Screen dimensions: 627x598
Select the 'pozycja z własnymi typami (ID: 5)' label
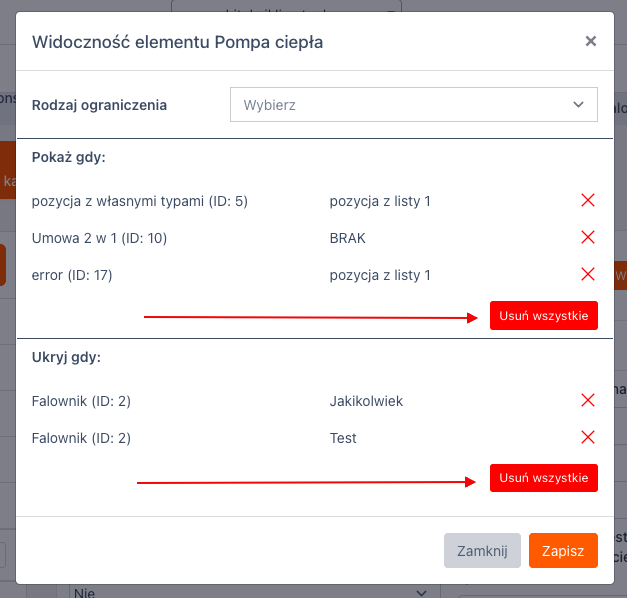pyautogui.click(x=139, y=201)
